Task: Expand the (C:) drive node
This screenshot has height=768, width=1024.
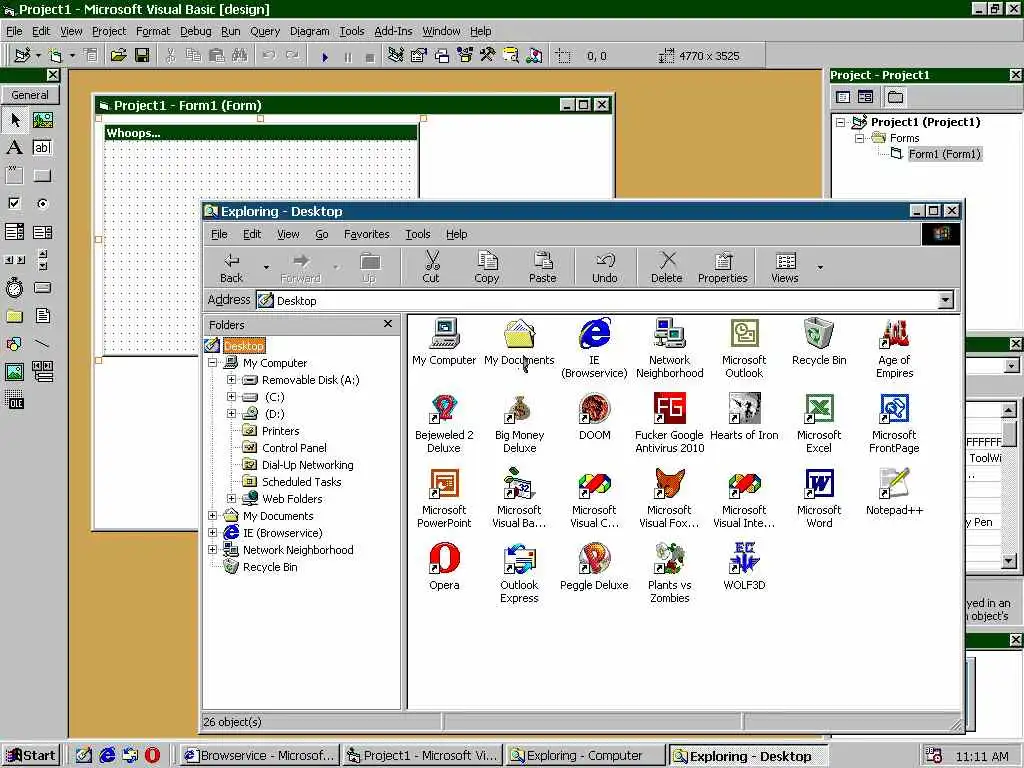Action: [x=231, y=396]
